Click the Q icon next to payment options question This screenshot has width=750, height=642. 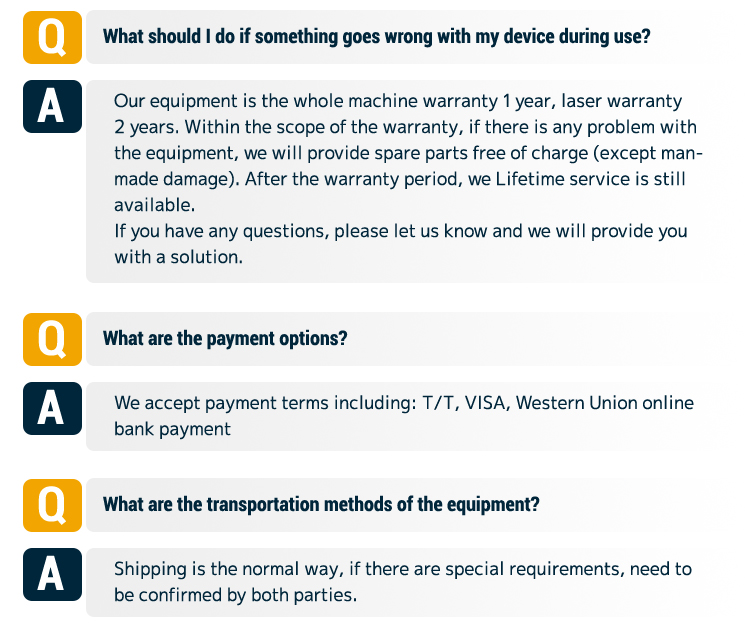52,339
